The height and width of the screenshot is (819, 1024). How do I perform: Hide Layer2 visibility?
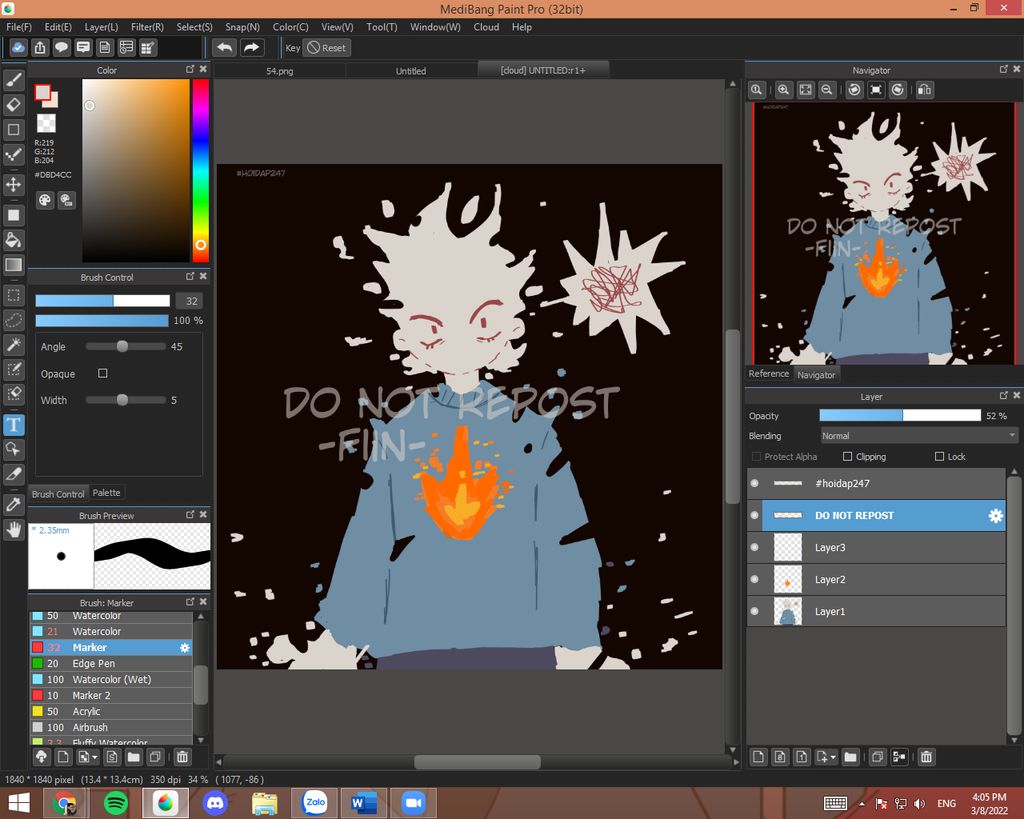[x=755, y=579]
